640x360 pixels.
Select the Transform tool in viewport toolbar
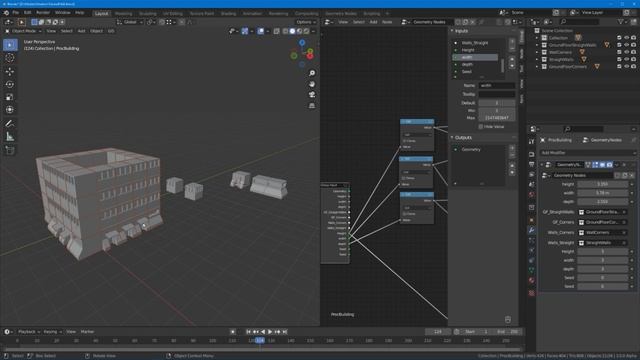click(10, 109)
